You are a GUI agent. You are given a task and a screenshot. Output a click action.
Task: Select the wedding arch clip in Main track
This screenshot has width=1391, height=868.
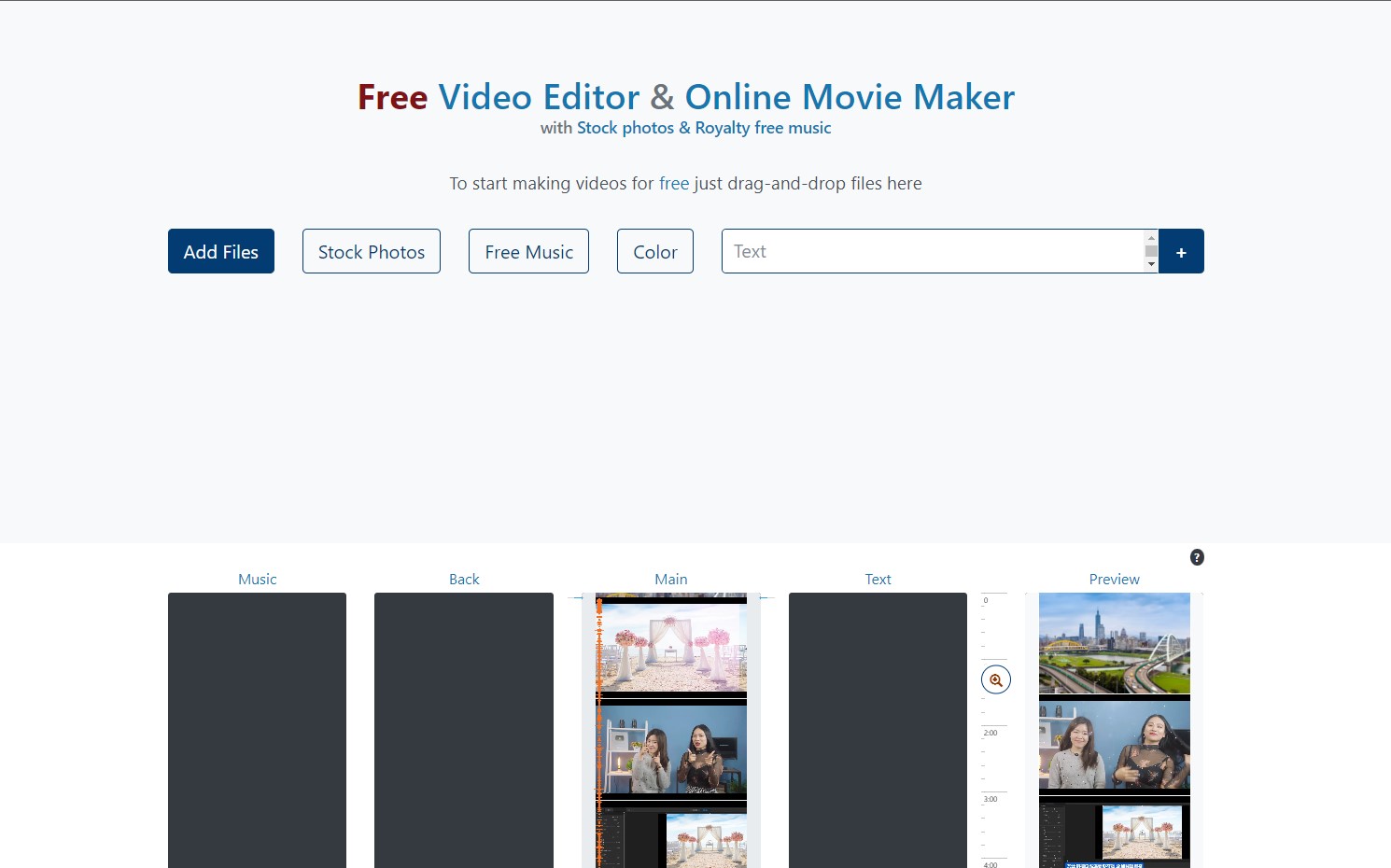673,648
